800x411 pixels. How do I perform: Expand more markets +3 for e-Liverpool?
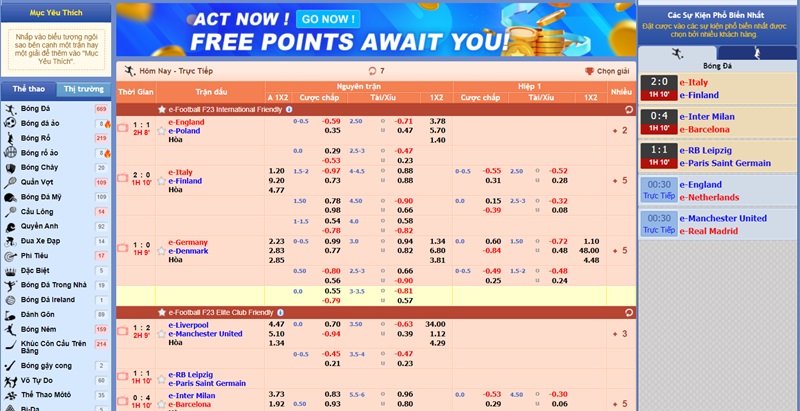click(x=620, y=333)
